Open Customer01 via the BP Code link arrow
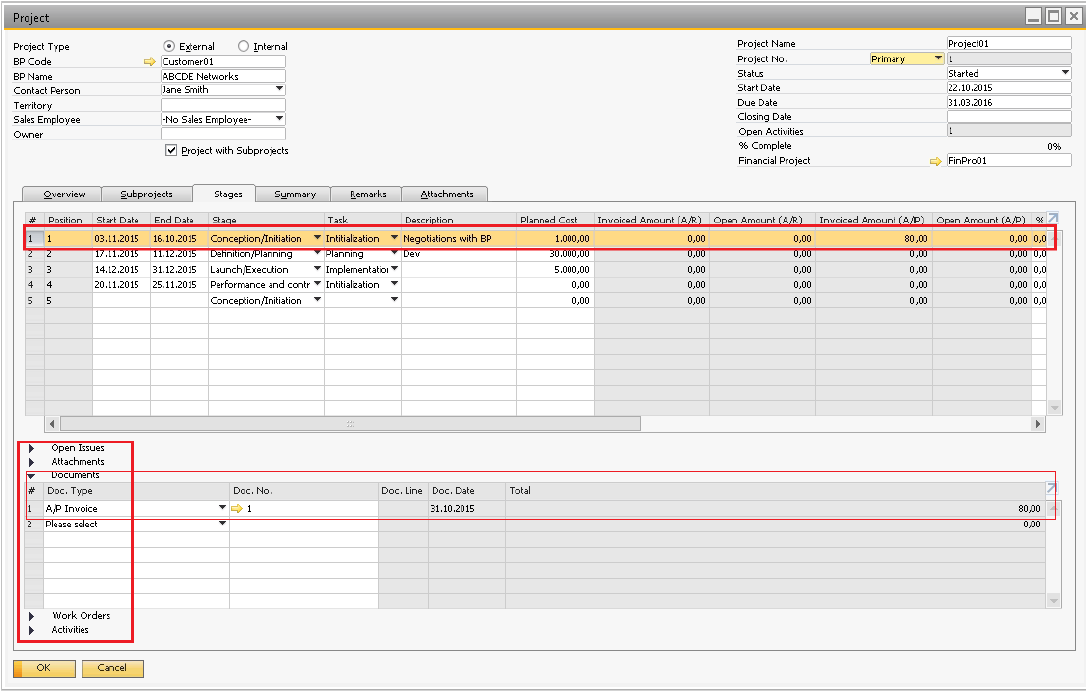This screenshot has height=691, width=1086. tap(148, 61)
